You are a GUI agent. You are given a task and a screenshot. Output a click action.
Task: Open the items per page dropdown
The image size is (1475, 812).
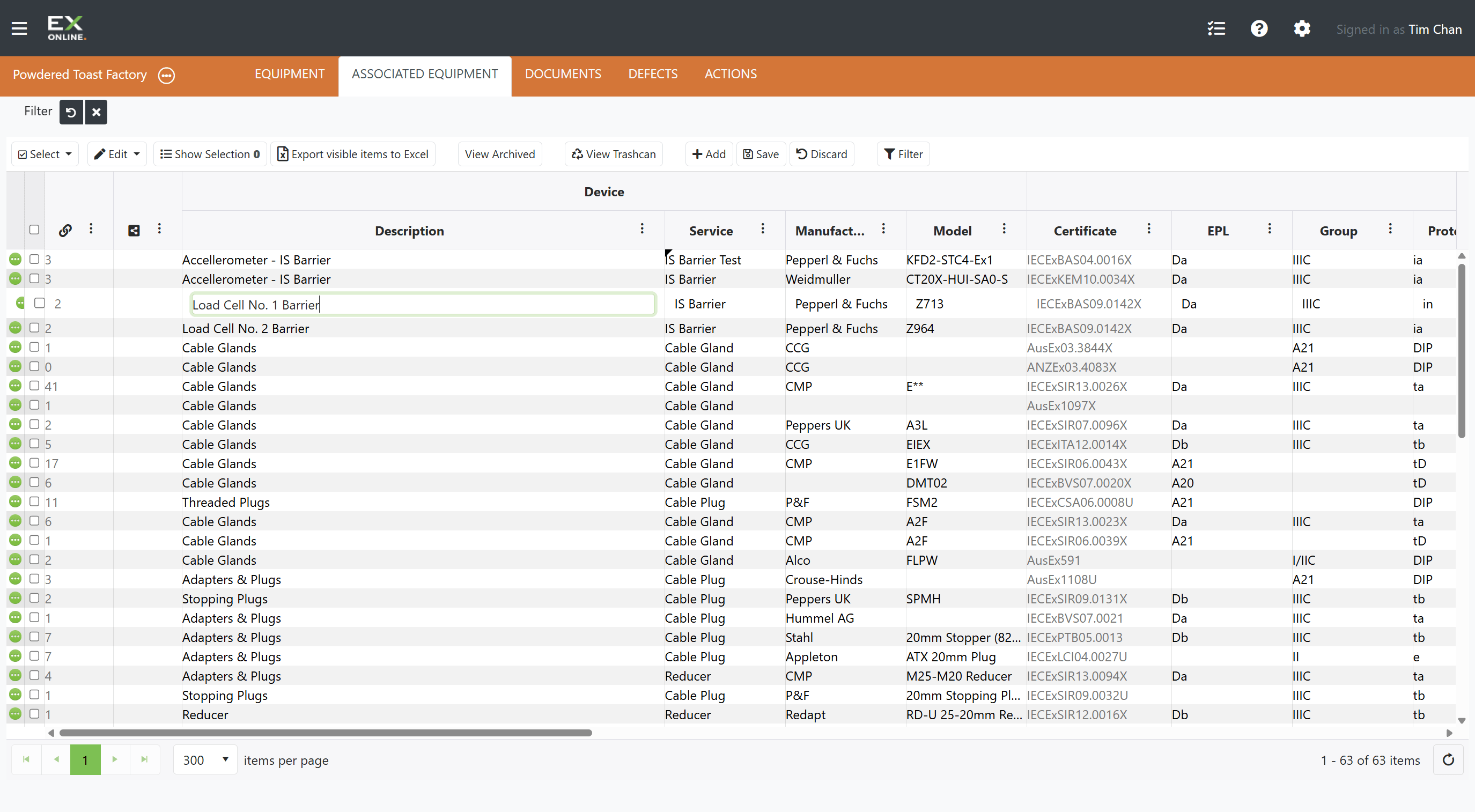pyautogui.click(x=205, y=760)
